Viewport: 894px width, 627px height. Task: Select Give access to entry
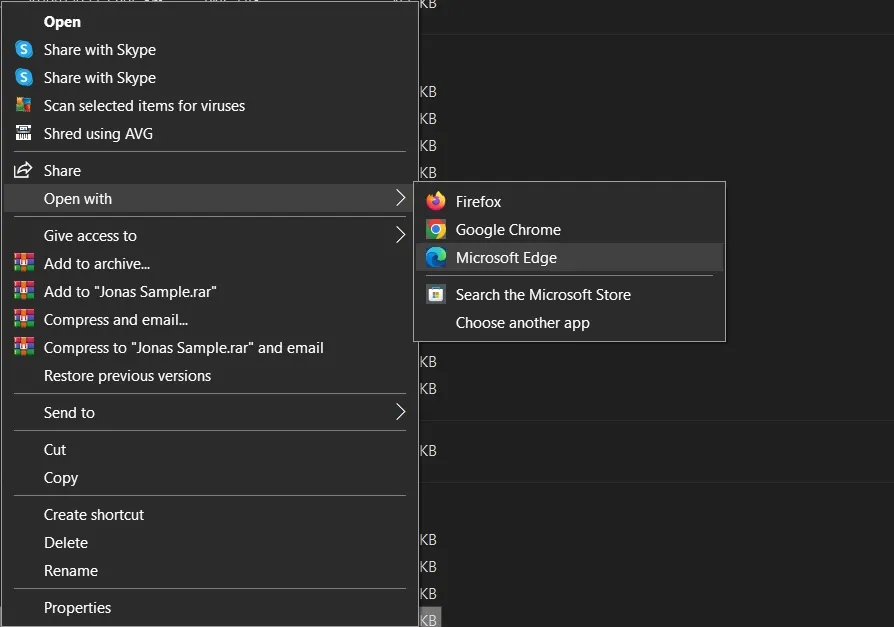coord(210,235)
